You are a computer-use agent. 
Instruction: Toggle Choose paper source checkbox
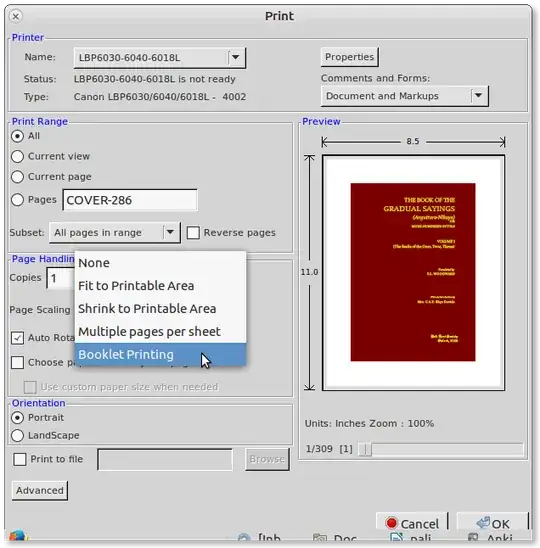pyautogui.click(x=17, y=362)
